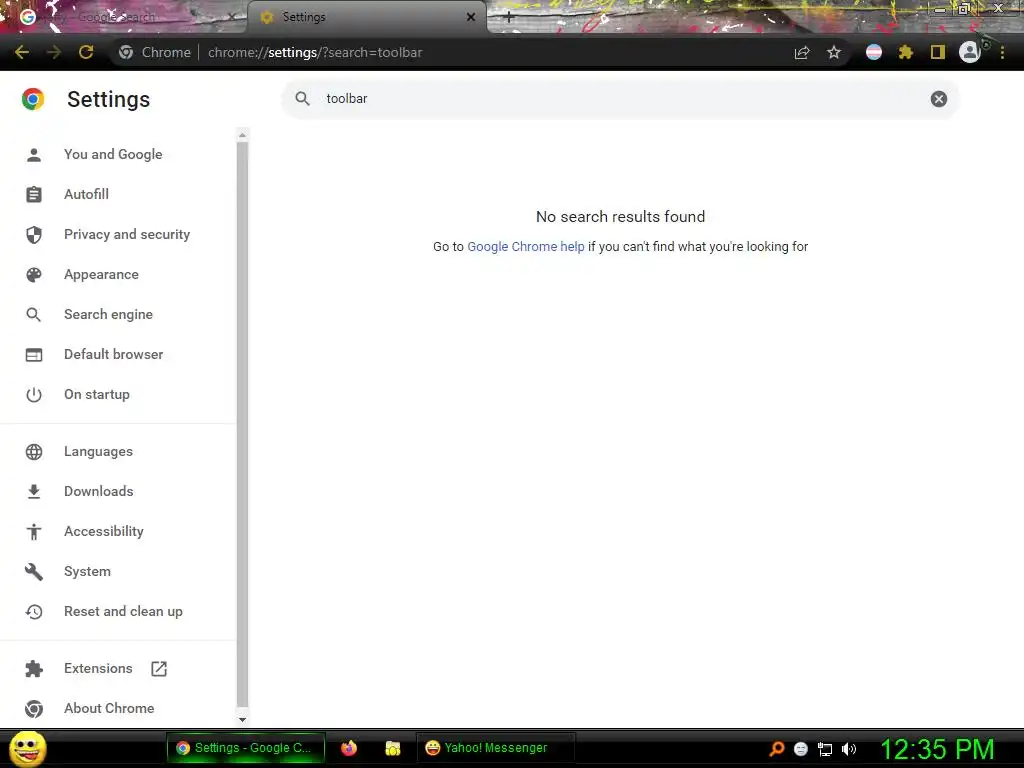Clear the toolbar search text
The width and height of the screenshot is (1024, 768).
click(x=938, y=99)
